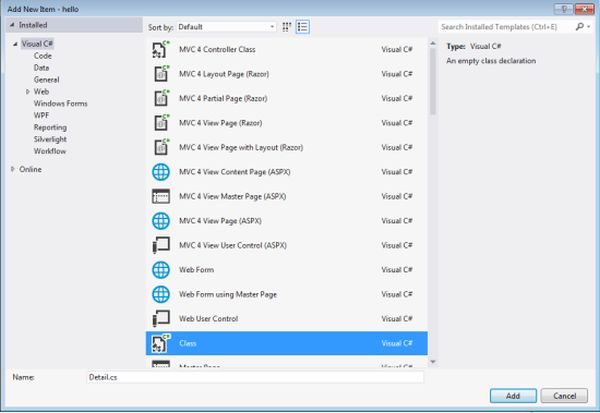The image size is (600, 413).
Task: Select MVC 4 View Page (ASPX) text
Action: [220, 221]
